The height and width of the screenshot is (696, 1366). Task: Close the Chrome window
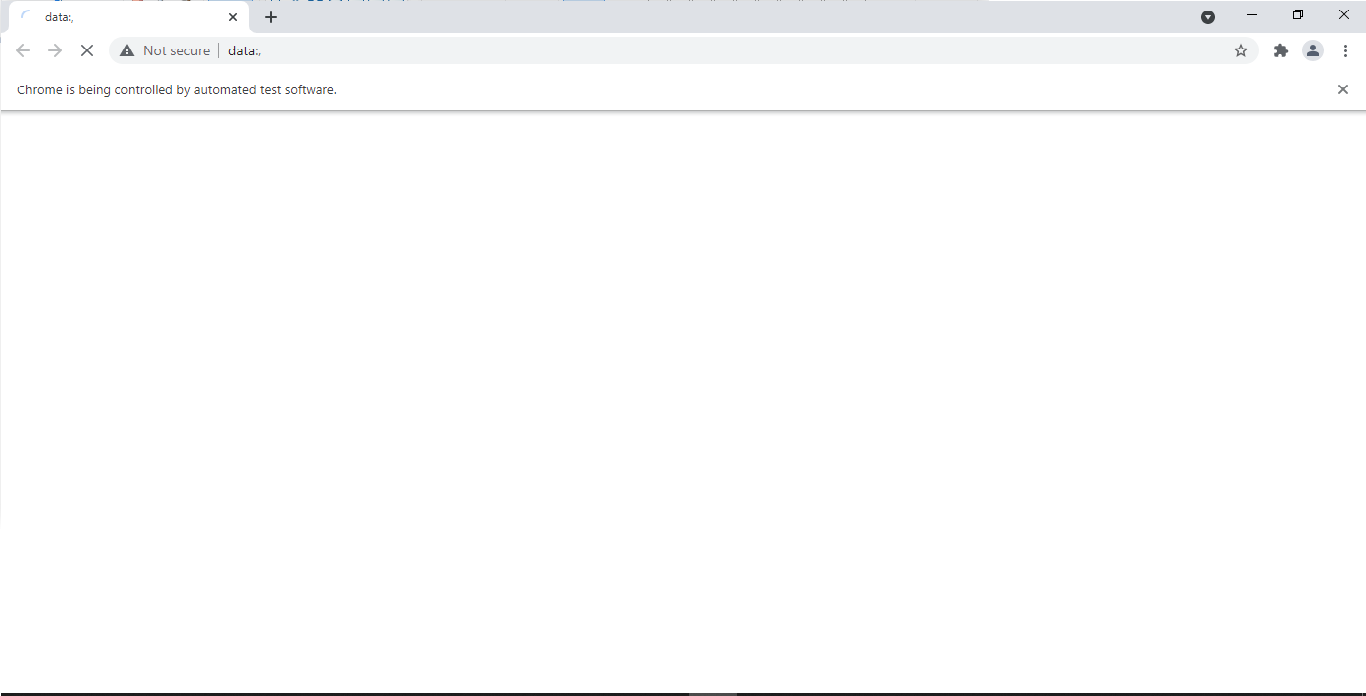pos(1344,15)
